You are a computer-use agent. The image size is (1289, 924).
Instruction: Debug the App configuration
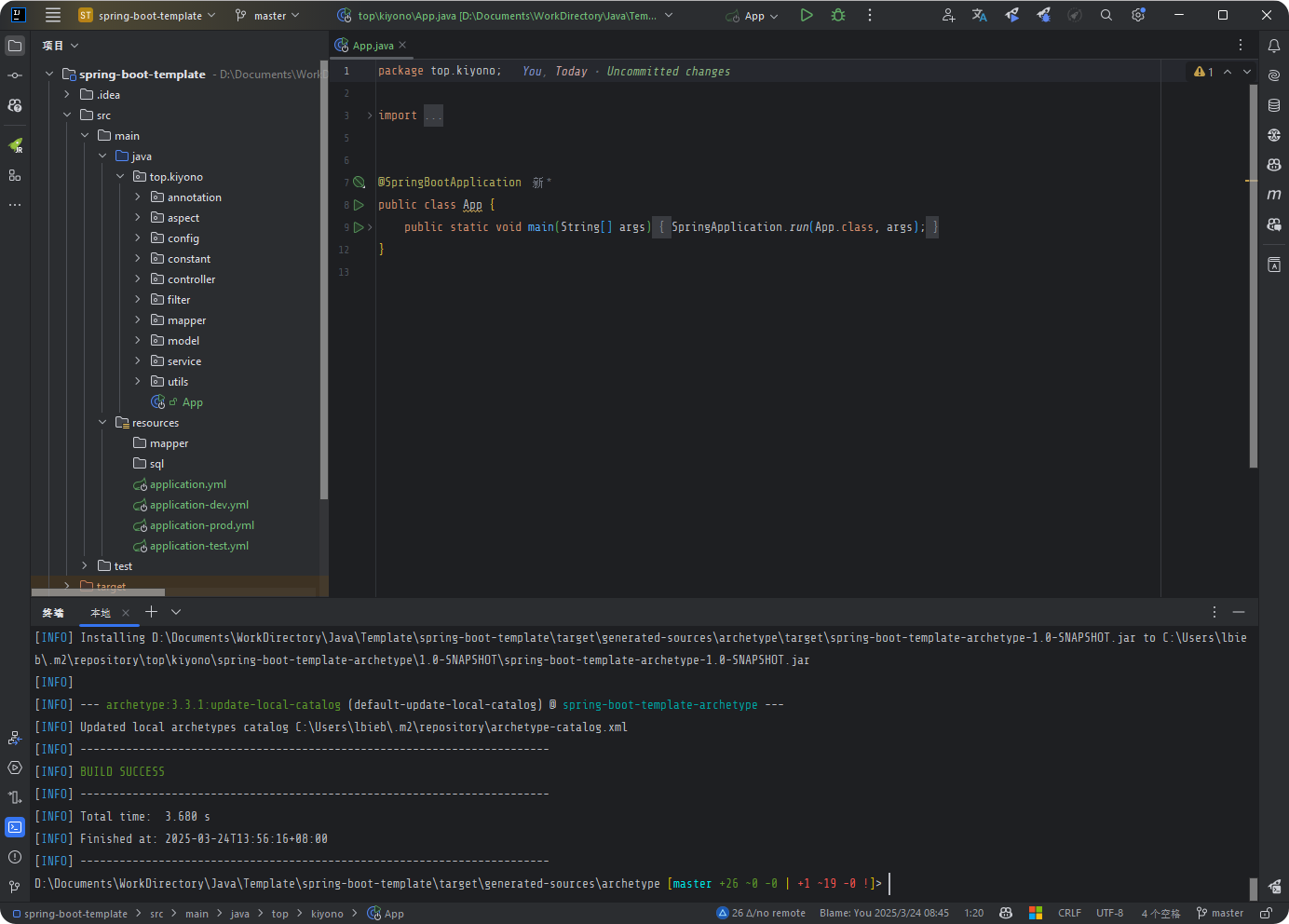point(838,15)
